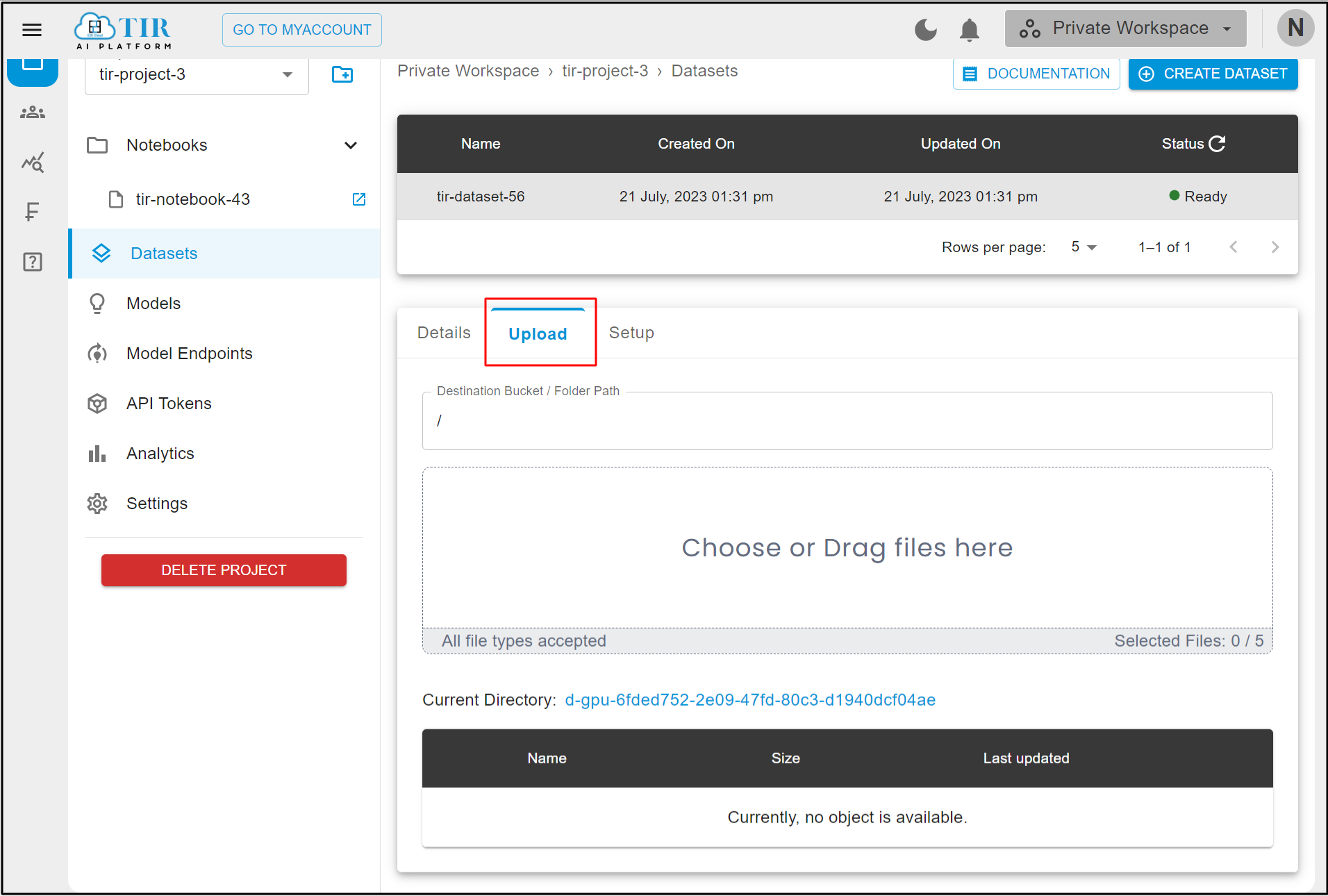
Task: Click the Updated On column header
Action: (961, 144)
